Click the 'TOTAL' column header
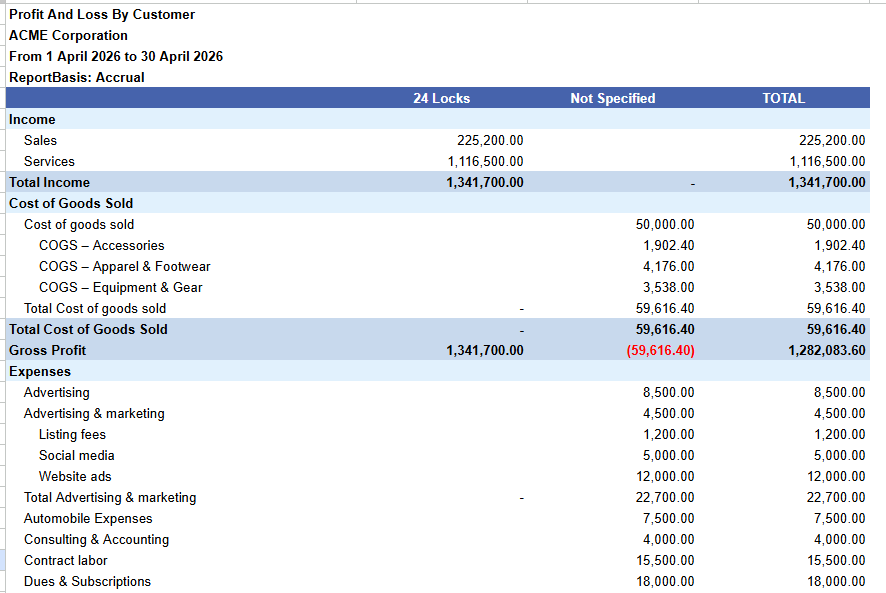The image size is (886, 593). (783, 98)
